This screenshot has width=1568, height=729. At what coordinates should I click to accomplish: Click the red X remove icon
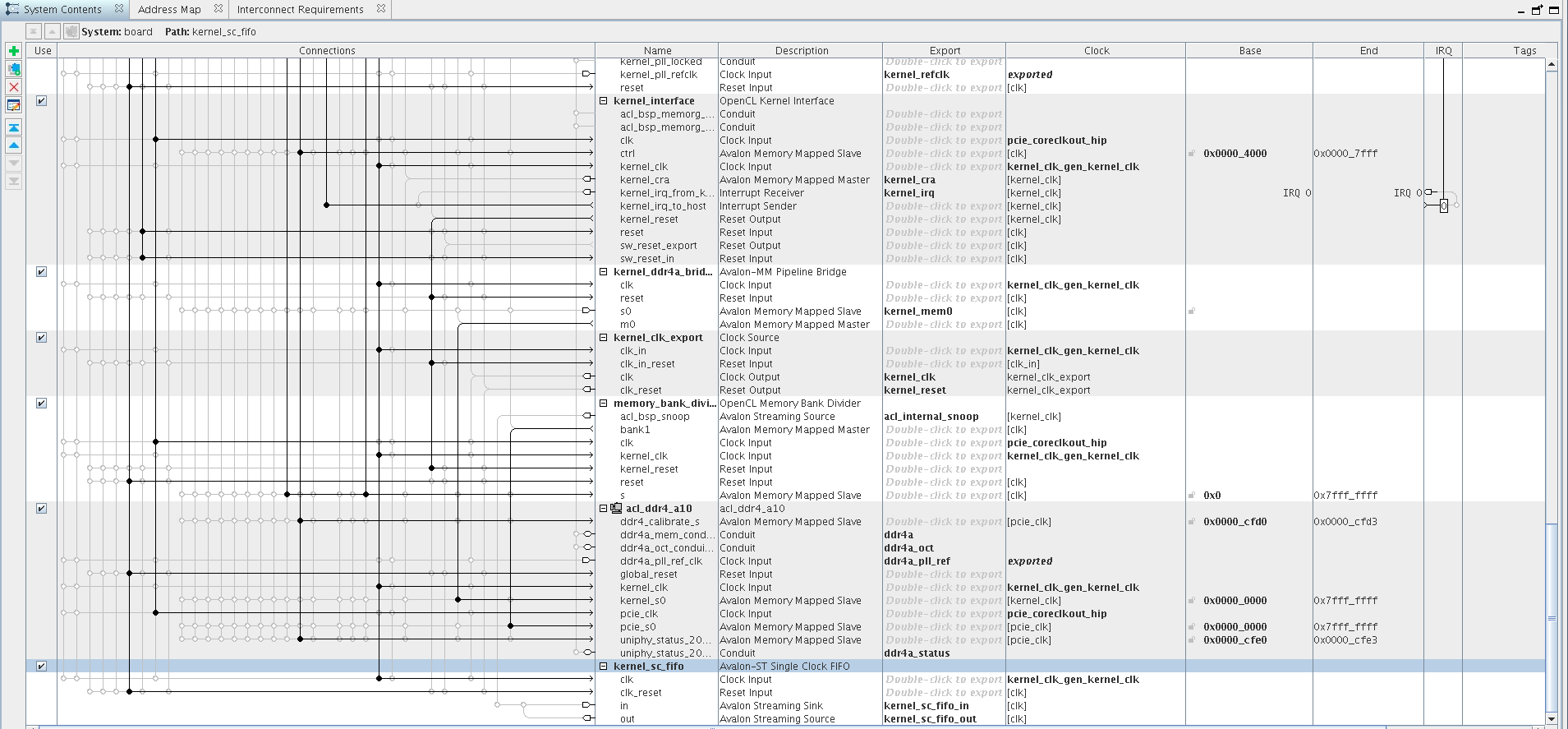(13, 87)
